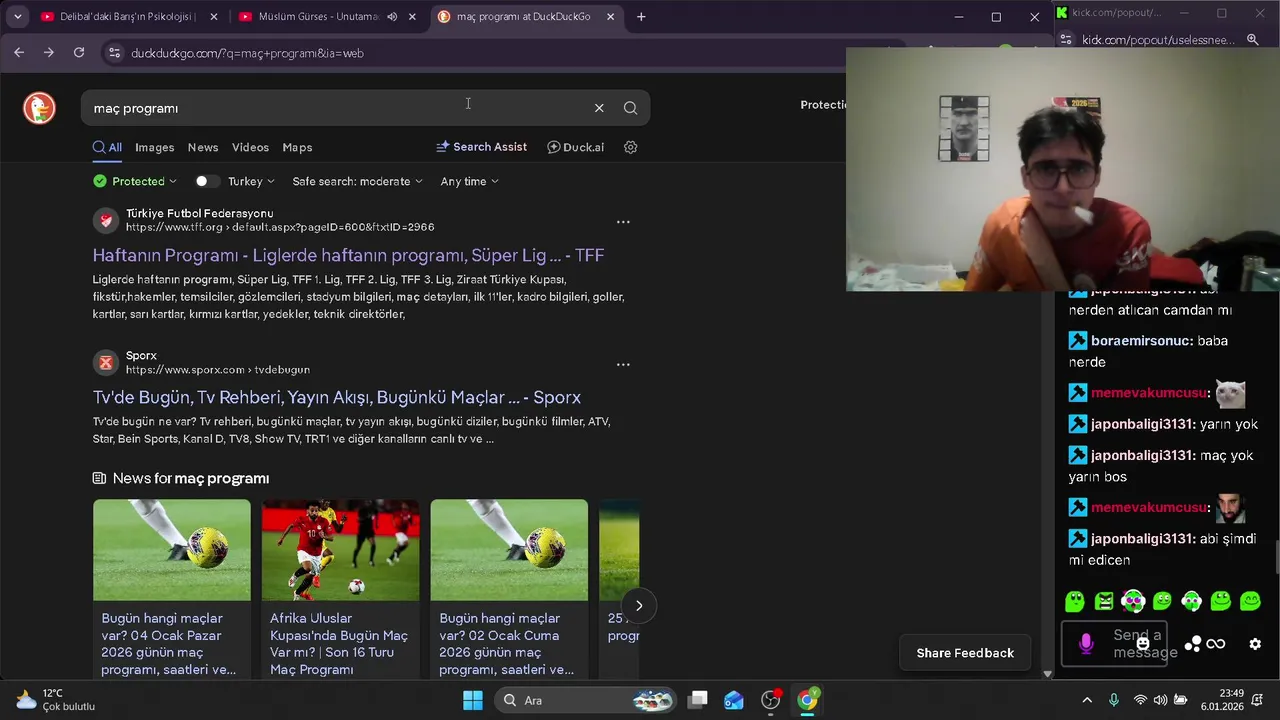1280x720 pixels.
Task: Pick the first green blob emote
Action: [x=1075, y=601]
